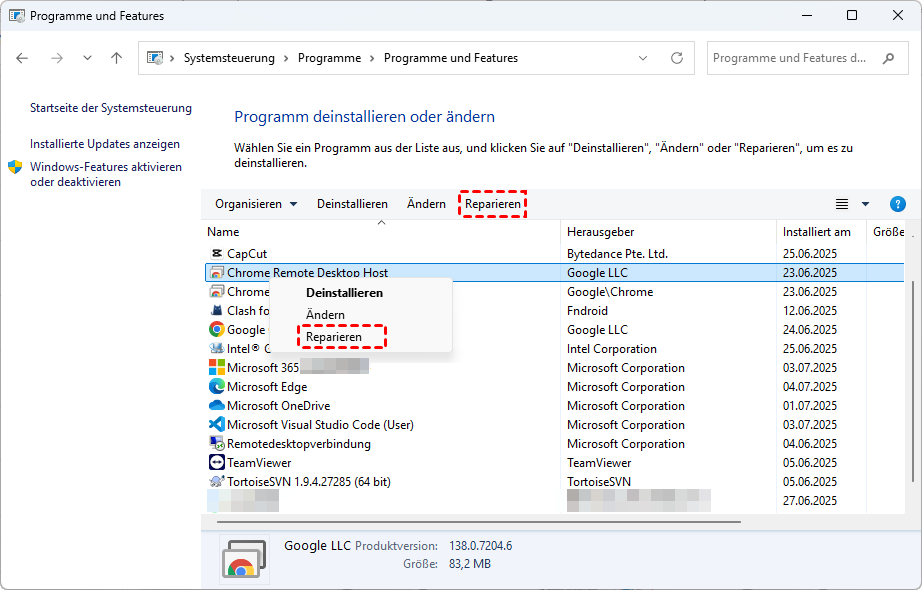
Task: Click the Reparieren toolbar button
Action: pyautogui.click(x=493, y=204)
